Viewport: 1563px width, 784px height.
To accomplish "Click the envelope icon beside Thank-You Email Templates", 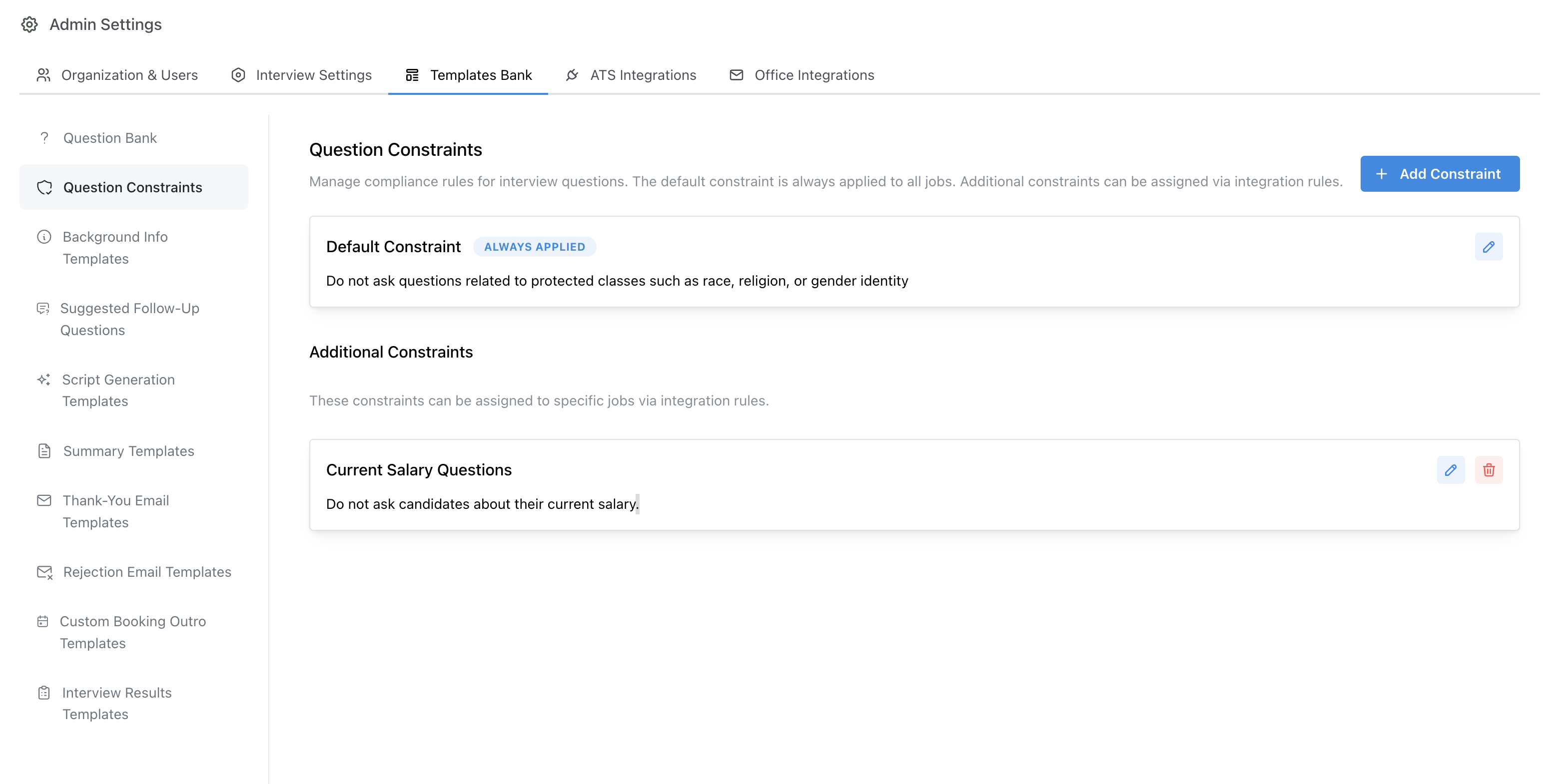I will [43, 500].
